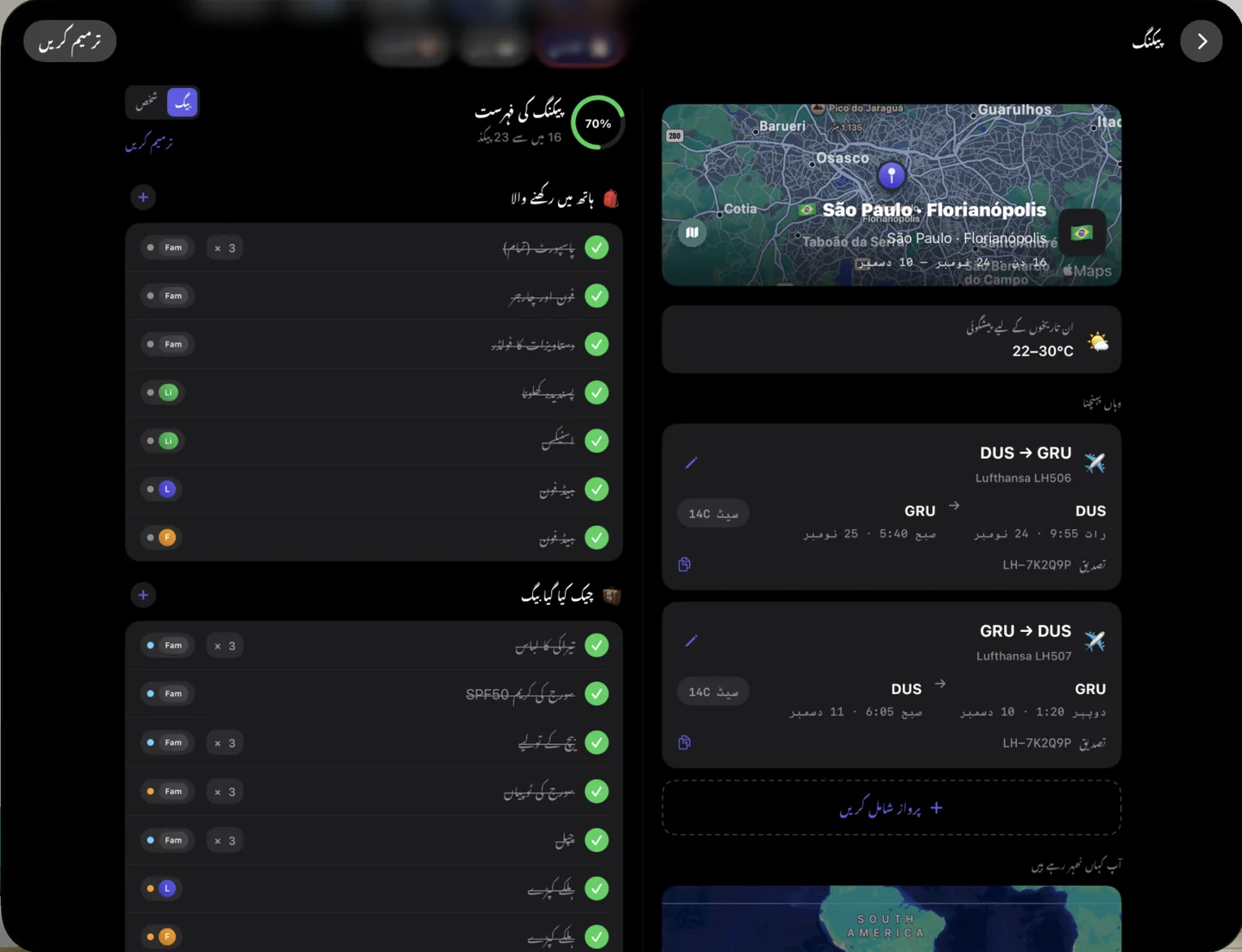
Task: Click the airplane icon on DUS → GRU card
Action: pyautogui.click(x=1095, y=463)
